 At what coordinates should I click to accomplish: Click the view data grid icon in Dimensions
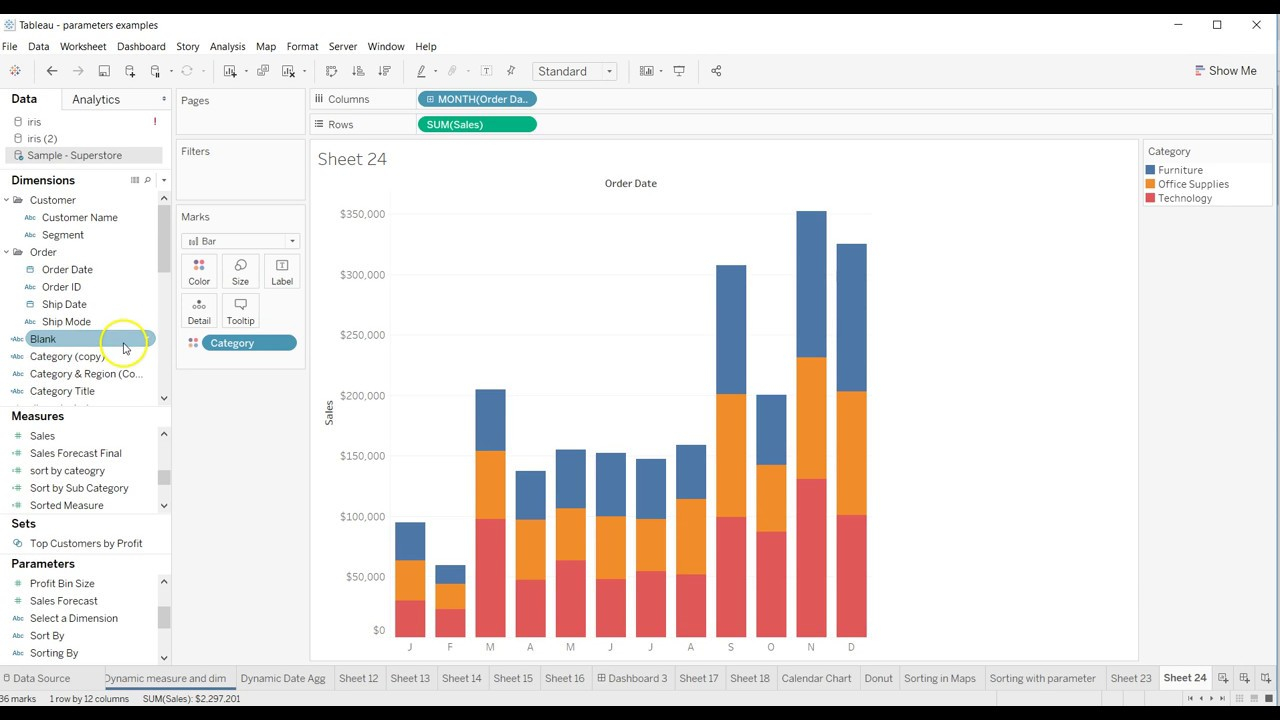pyautogui.click(x=135, y=180)
